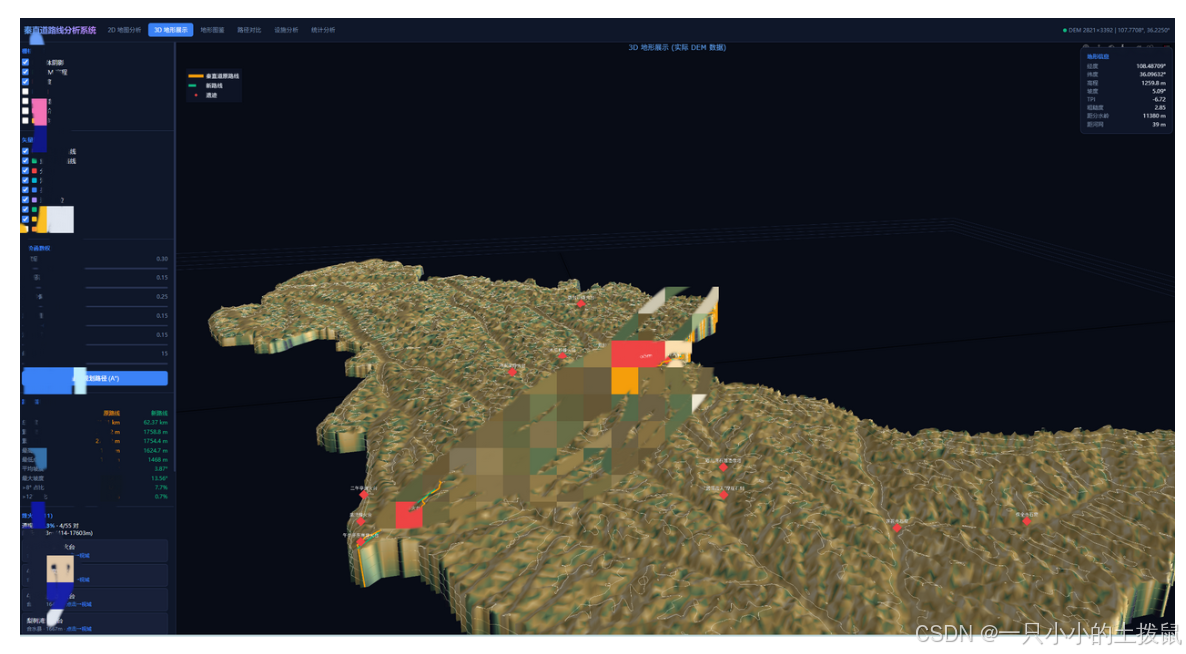Image resolution: width=1186 pixels, height=654 pixels.
Task: Click the new route length 62.37 km
Action: (x=155, y=423)
